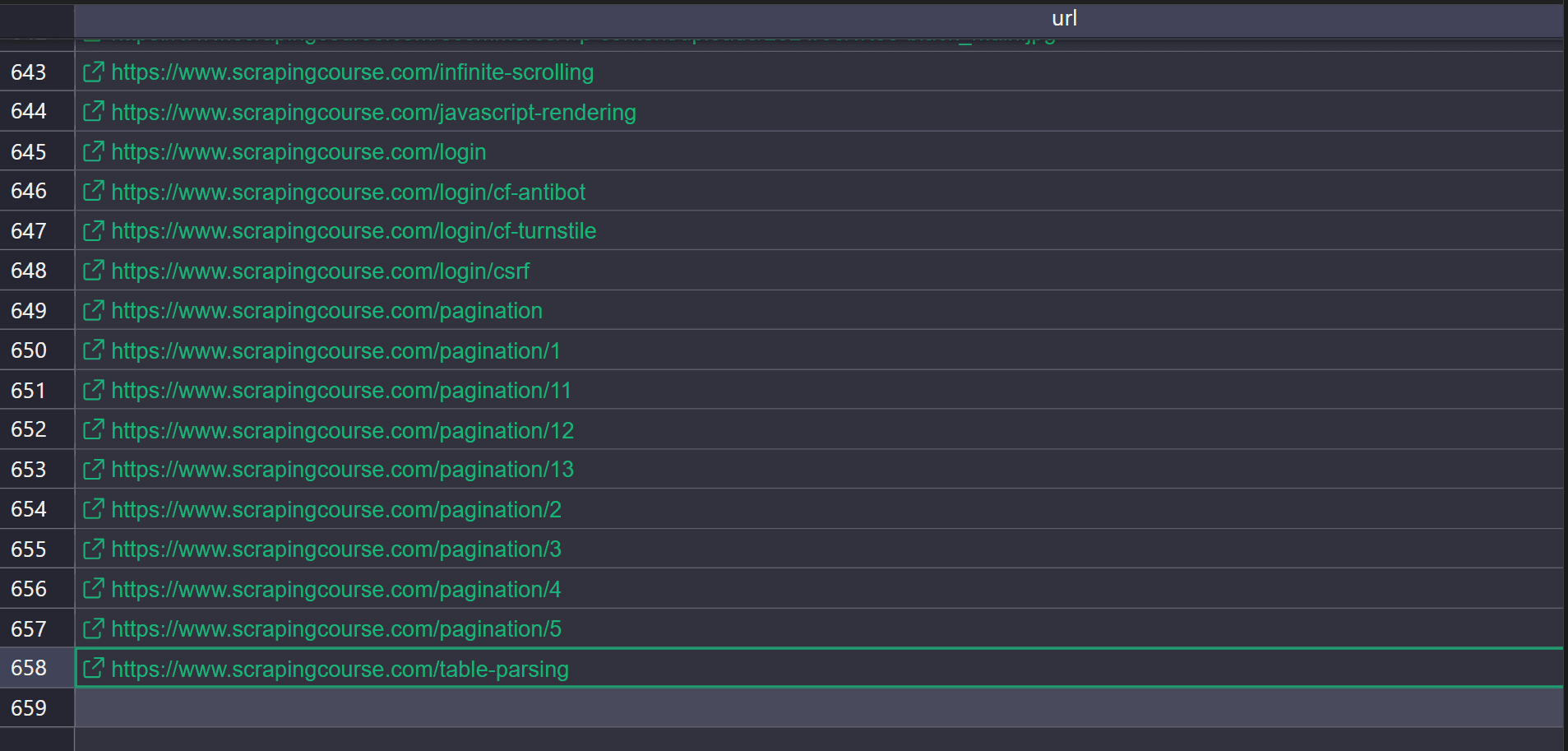Select row number 644

tap(37, 111)
